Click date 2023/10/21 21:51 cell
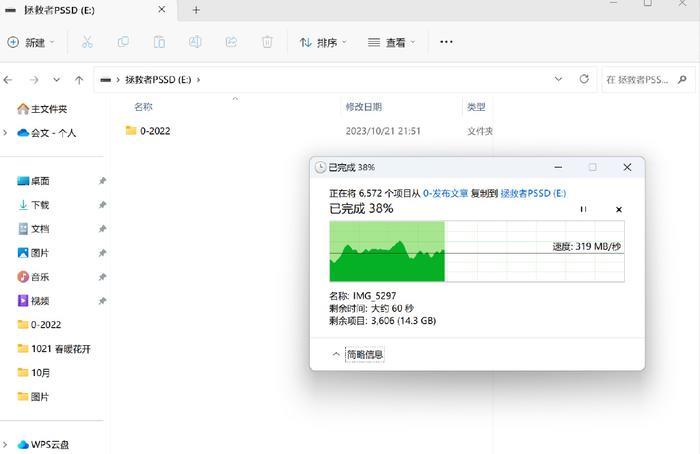The height and width of the screenshot is (454, 700). tap(383, 131)
